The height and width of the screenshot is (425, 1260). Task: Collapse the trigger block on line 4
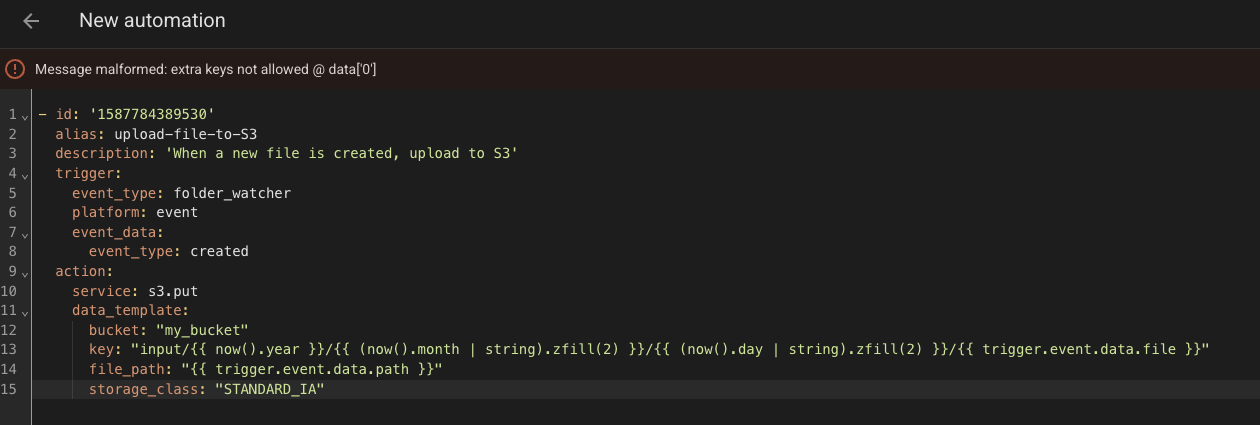[25, 174]
